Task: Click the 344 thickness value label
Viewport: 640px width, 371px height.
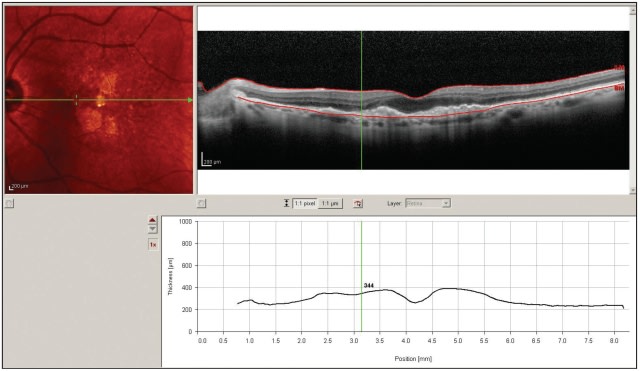Action: (x=369, y=286)
